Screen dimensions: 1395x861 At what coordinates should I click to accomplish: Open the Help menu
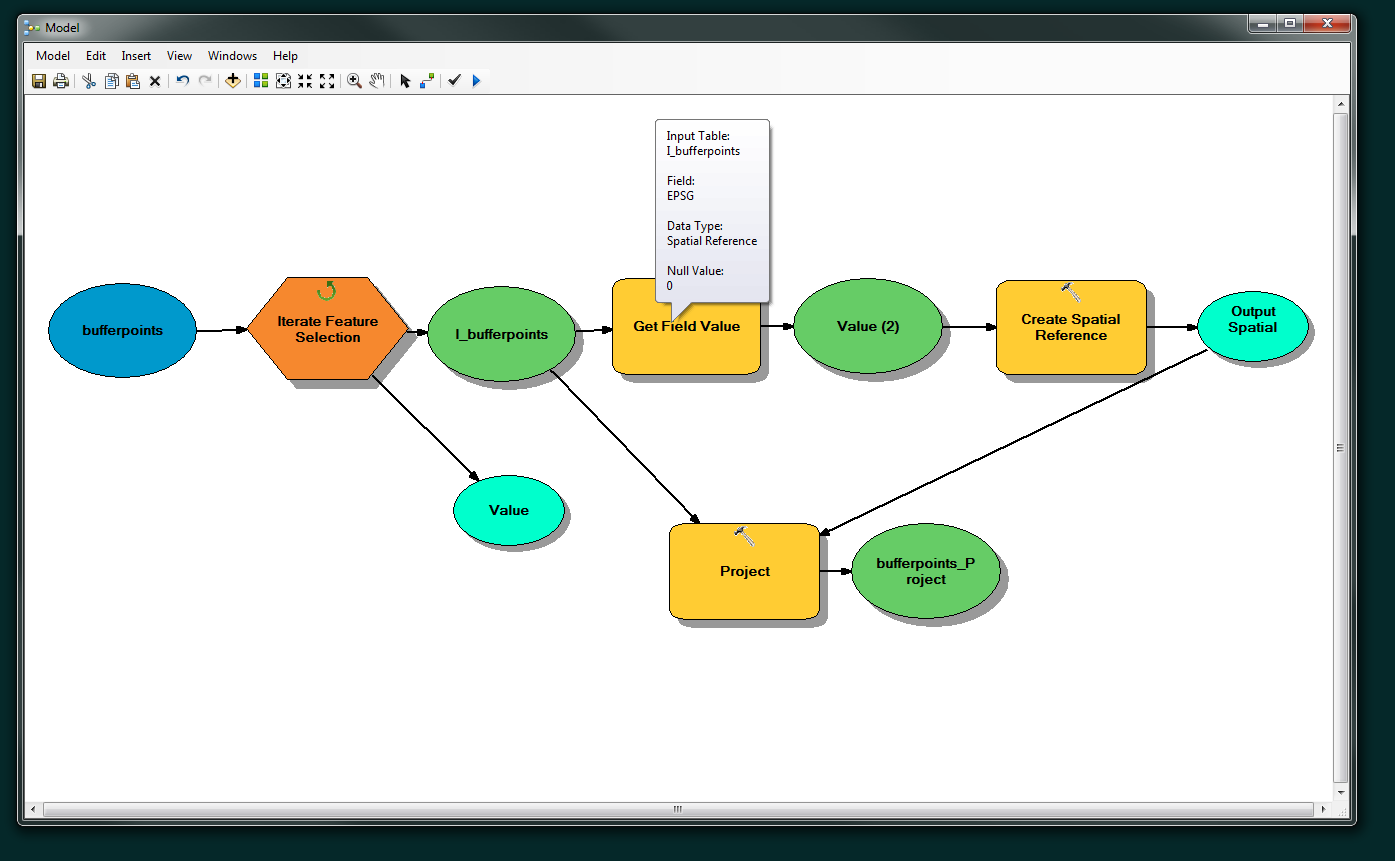286,56
